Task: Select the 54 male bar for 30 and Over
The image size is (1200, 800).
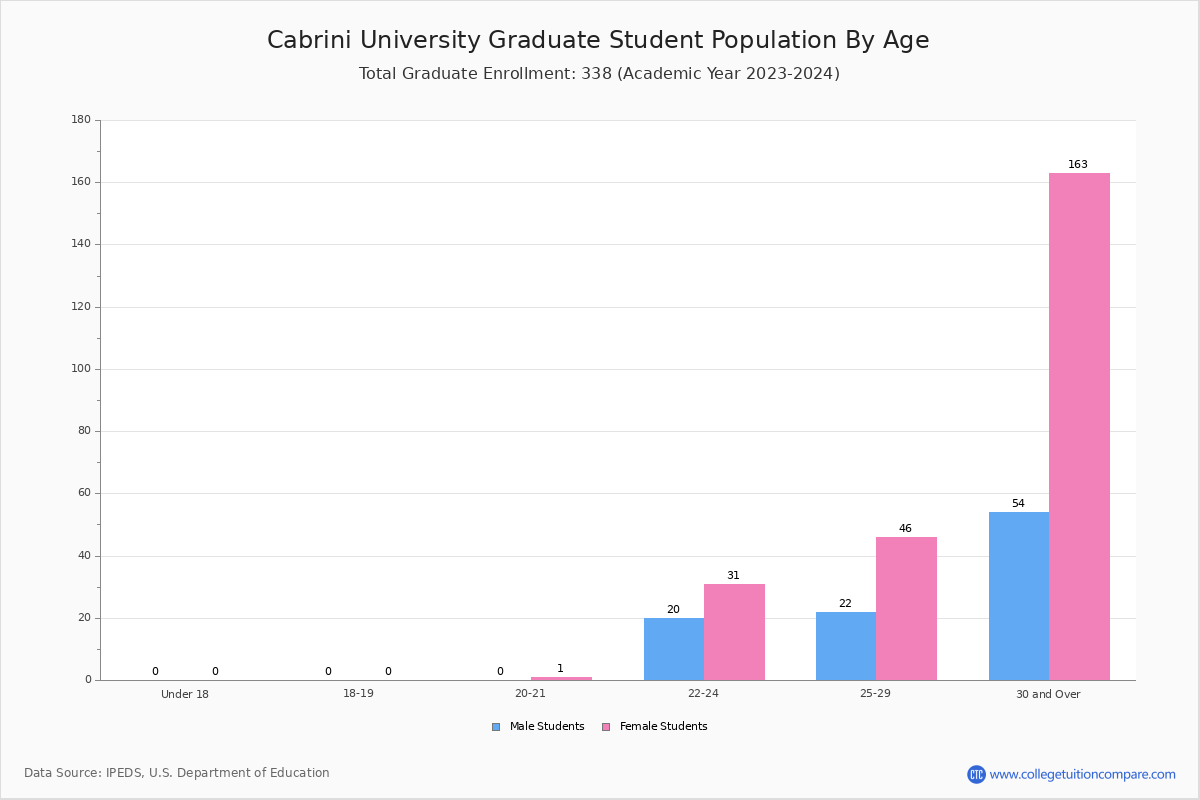Action: pyautogui.click(x=1019, y=596)
